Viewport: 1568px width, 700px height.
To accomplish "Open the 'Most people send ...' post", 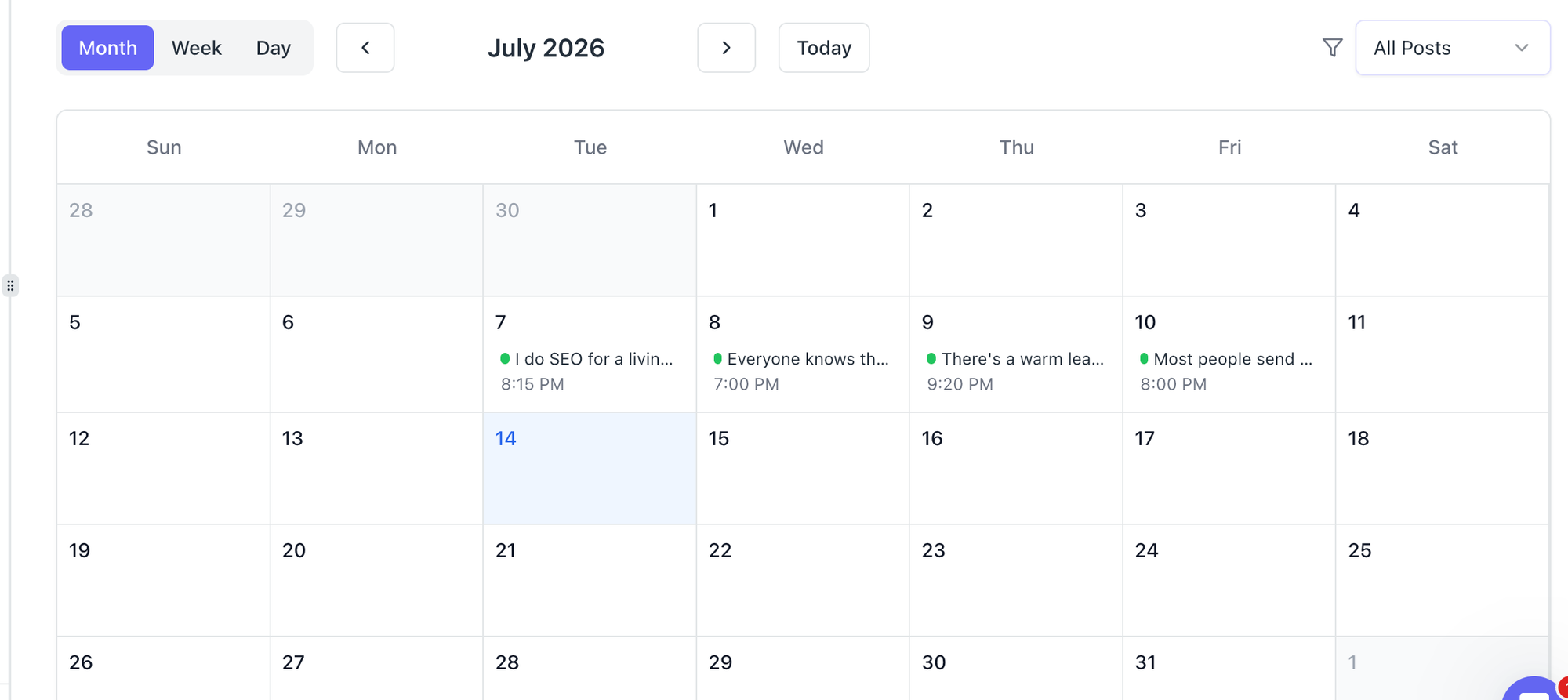I will (1227, 371).
